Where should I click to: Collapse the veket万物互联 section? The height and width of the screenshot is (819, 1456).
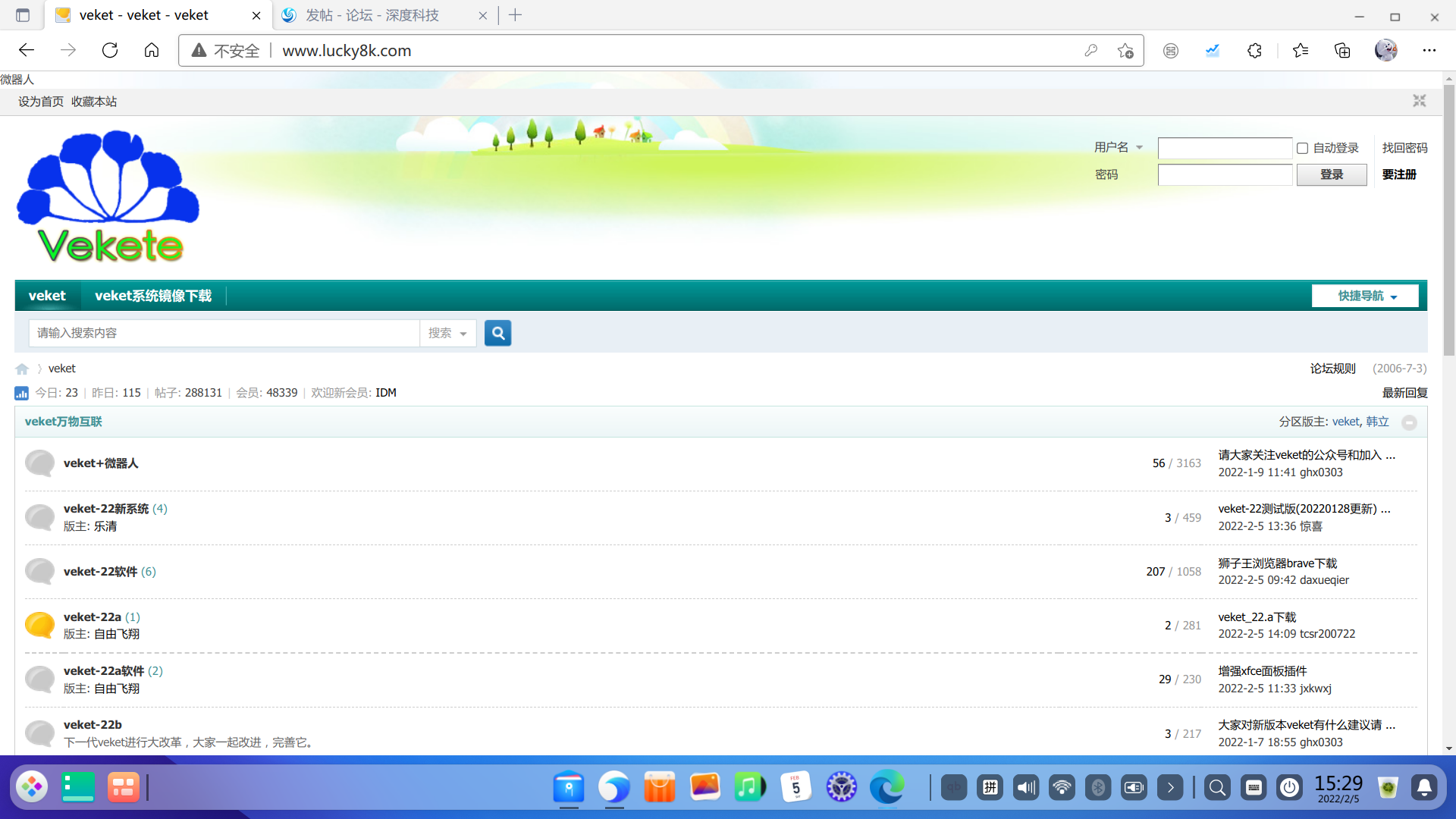click(x=1409, y=422)
